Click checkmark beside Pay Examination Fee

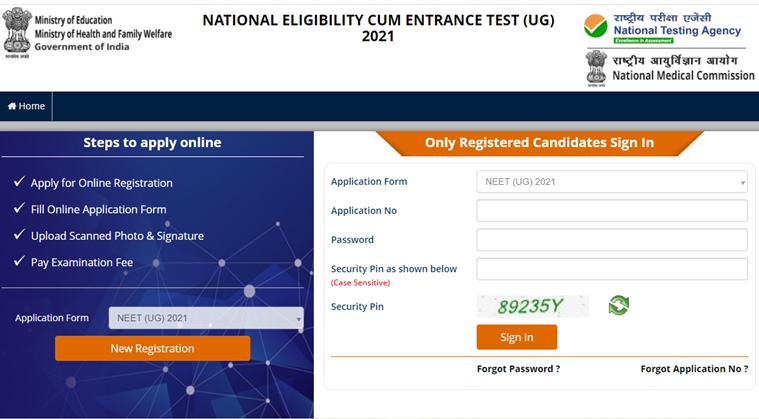(19, 262)
